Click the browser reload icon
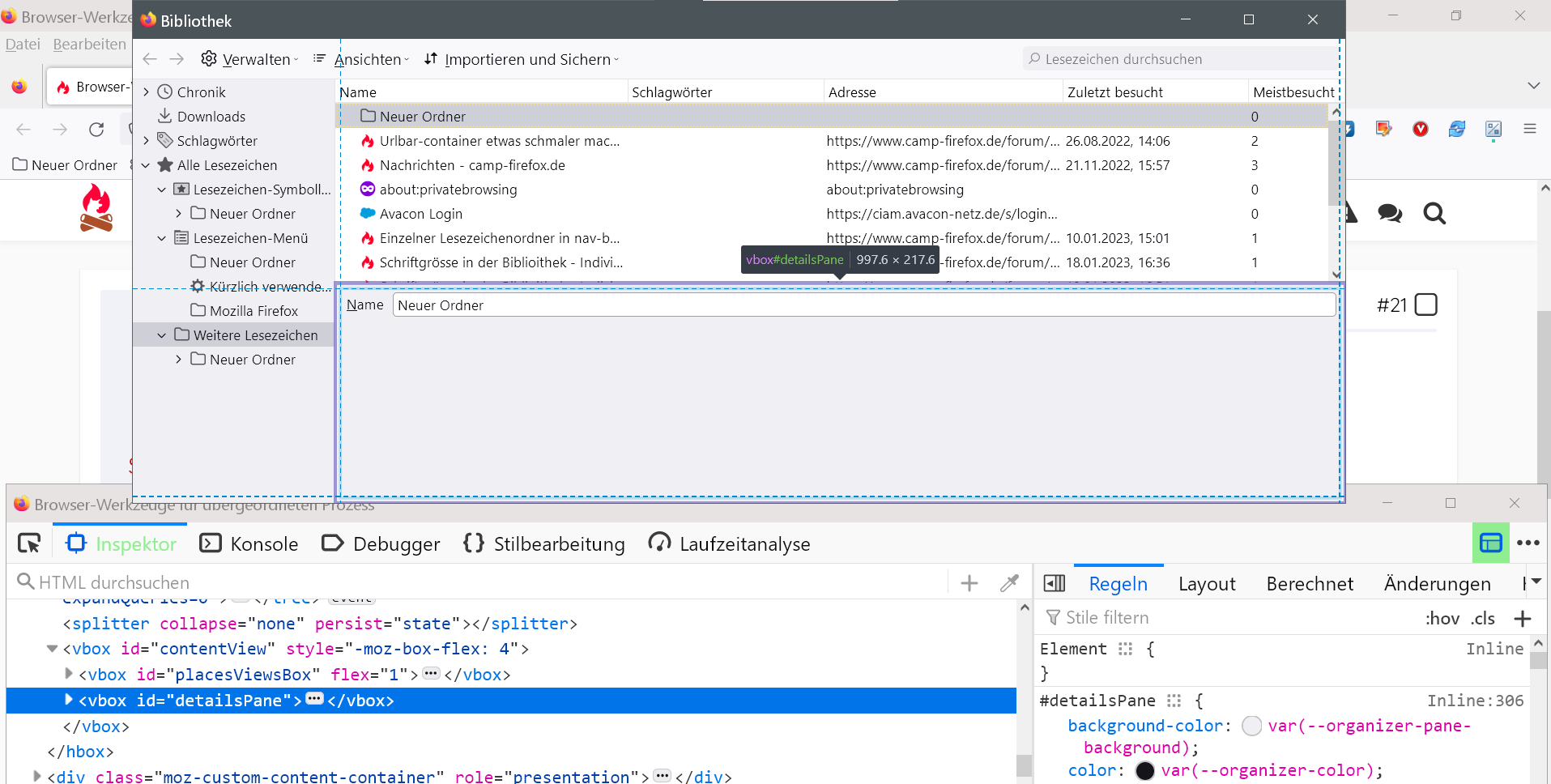The height and width of the screenshot is (784, 1551). pos(96,130)
